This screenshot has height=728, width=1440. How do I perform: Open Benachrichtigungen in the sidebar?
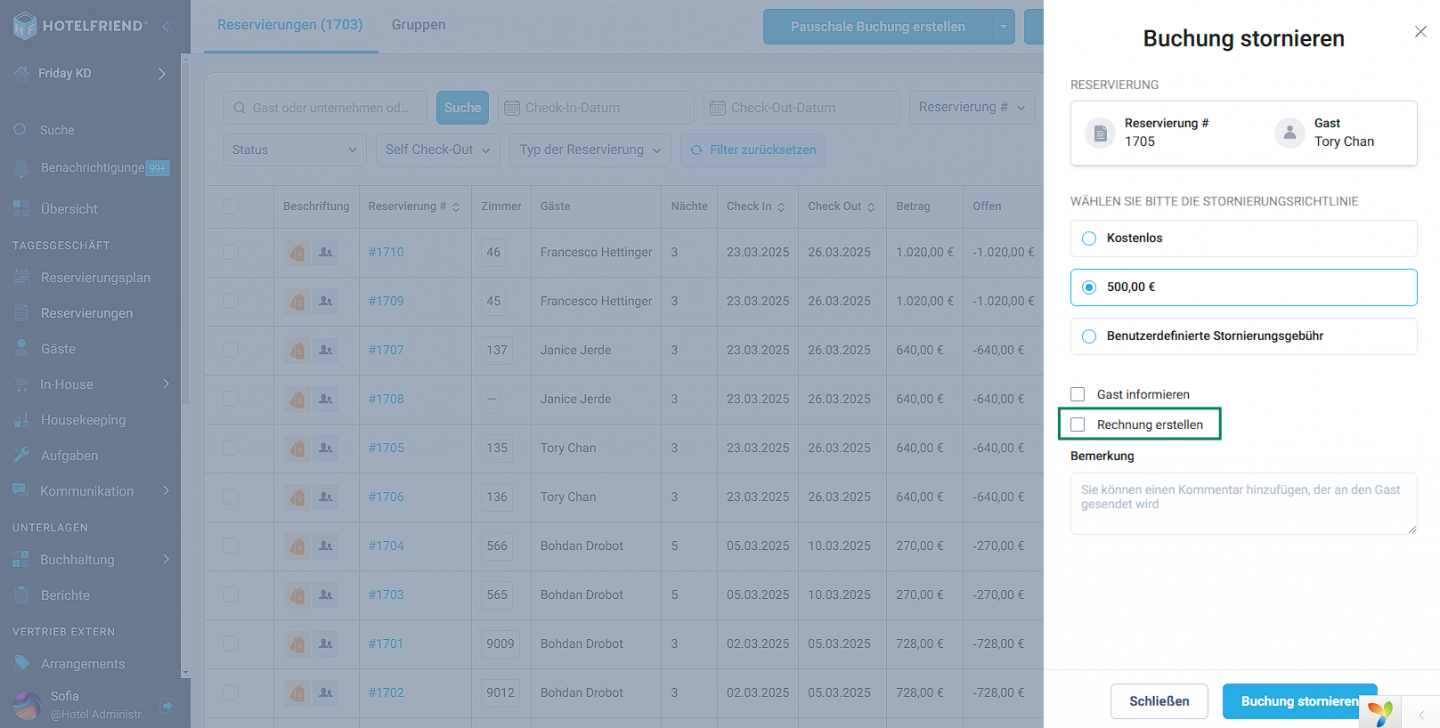[90, 168]
